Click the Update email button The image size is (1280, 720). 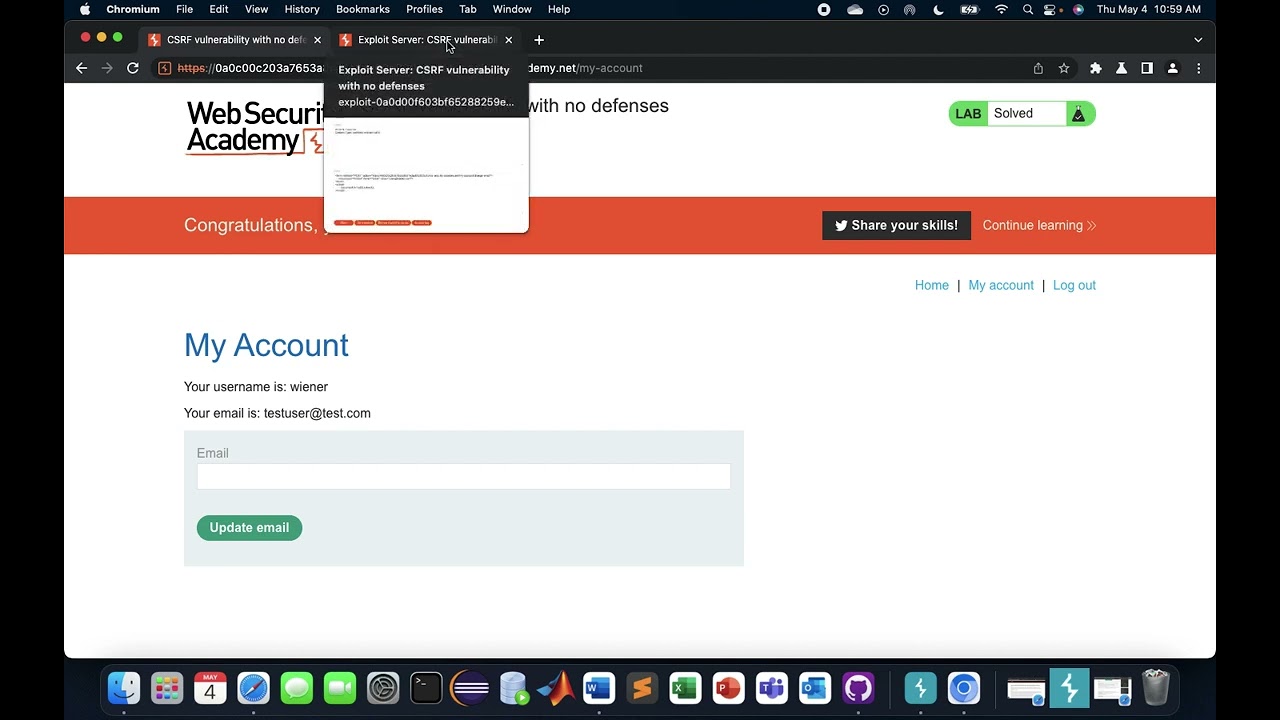[249, 528]
